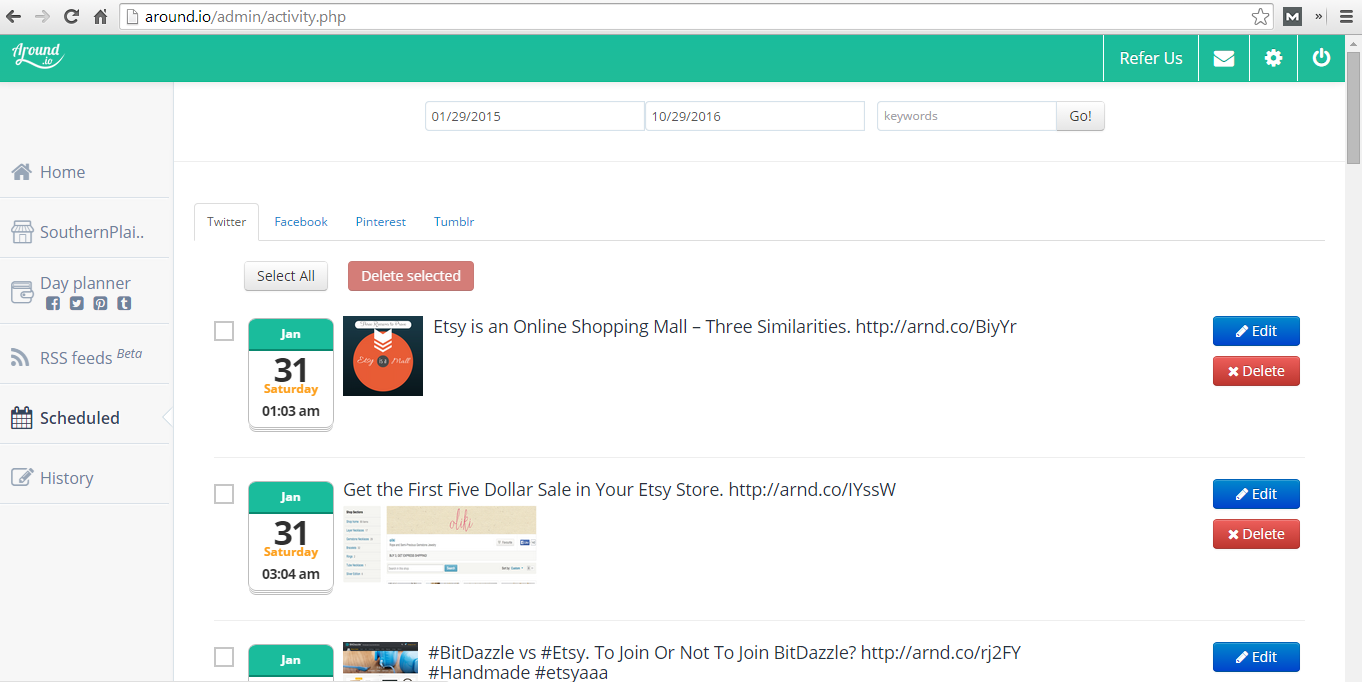Click post text with http://arnd.co/IYssW
The width and height of the screenshot is (1366, 682).
[620, 490]
